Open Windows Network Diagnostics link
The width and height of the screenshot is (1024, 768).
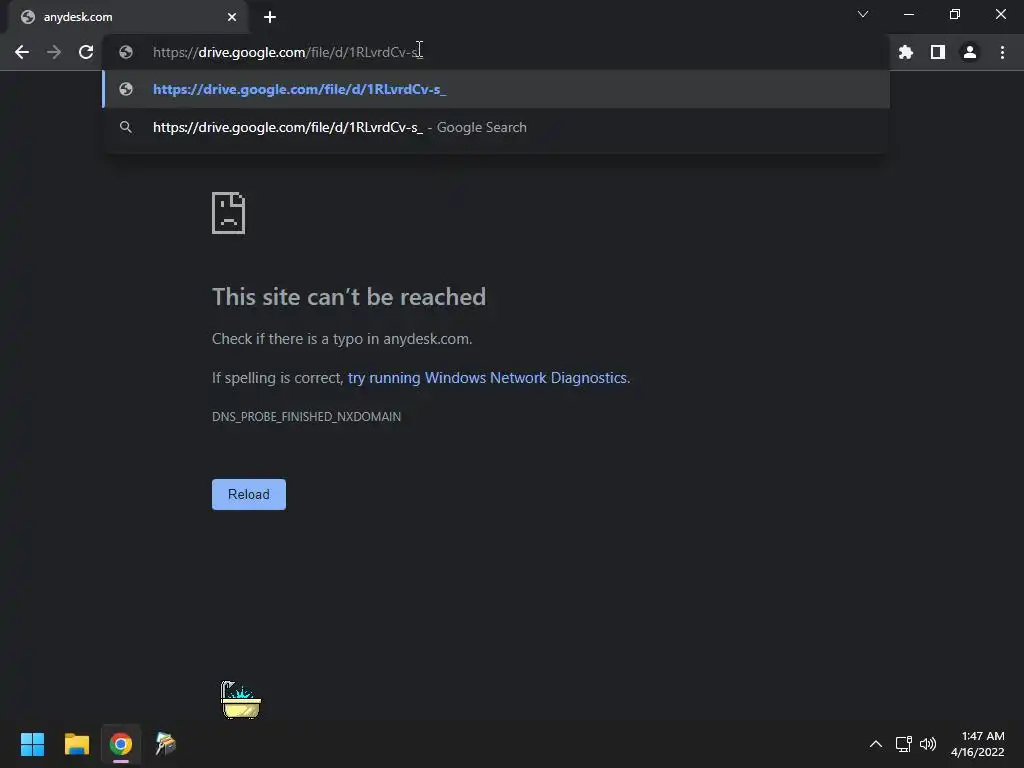[x=487, y=378]
